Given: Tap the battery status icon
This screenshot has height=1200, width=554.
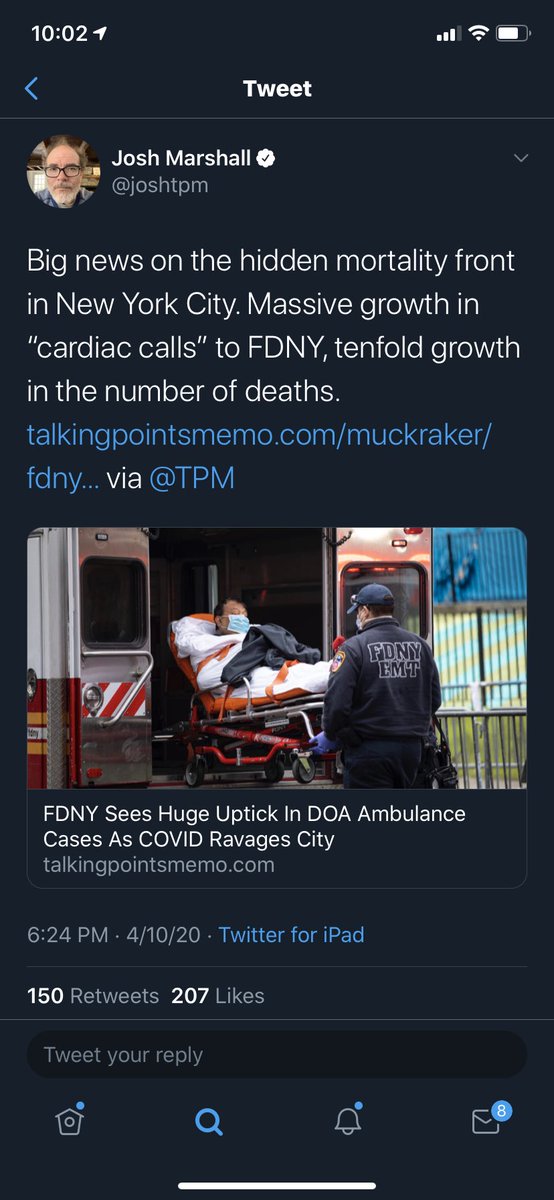Looking at the screenshot, I should (x=514, y=33).
